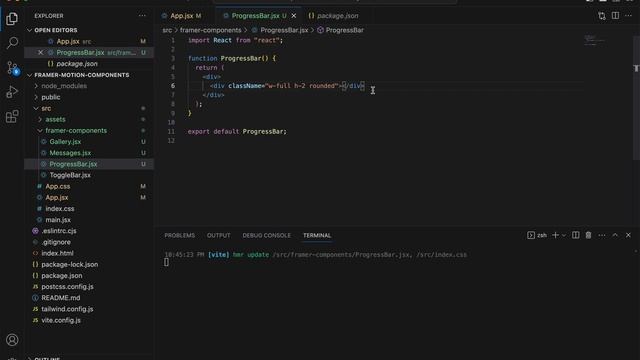Open Gallery.jsx in the file tree
Image resolution: width=640 pixels, height=360 pixels.
click(65, 142)
